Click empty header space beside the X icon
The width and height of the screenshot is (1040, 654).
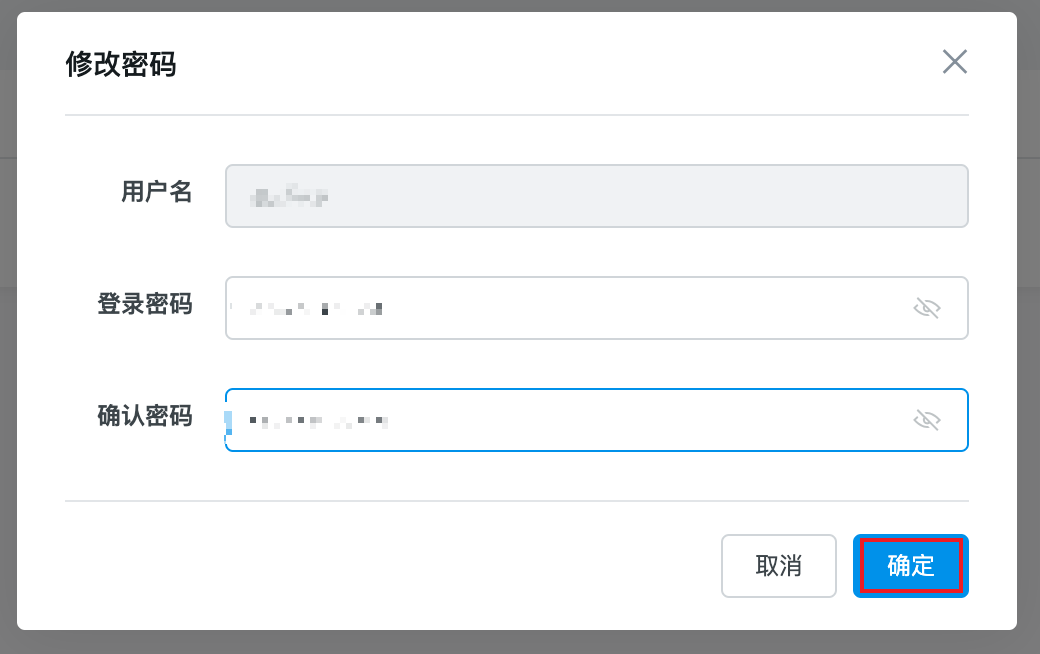coord(600,62)
